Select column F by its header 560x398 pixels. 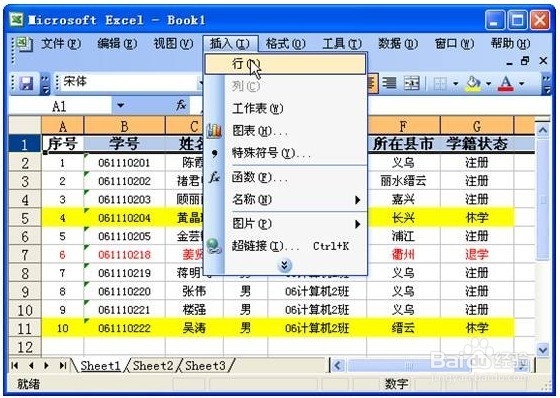coord(404,126)
